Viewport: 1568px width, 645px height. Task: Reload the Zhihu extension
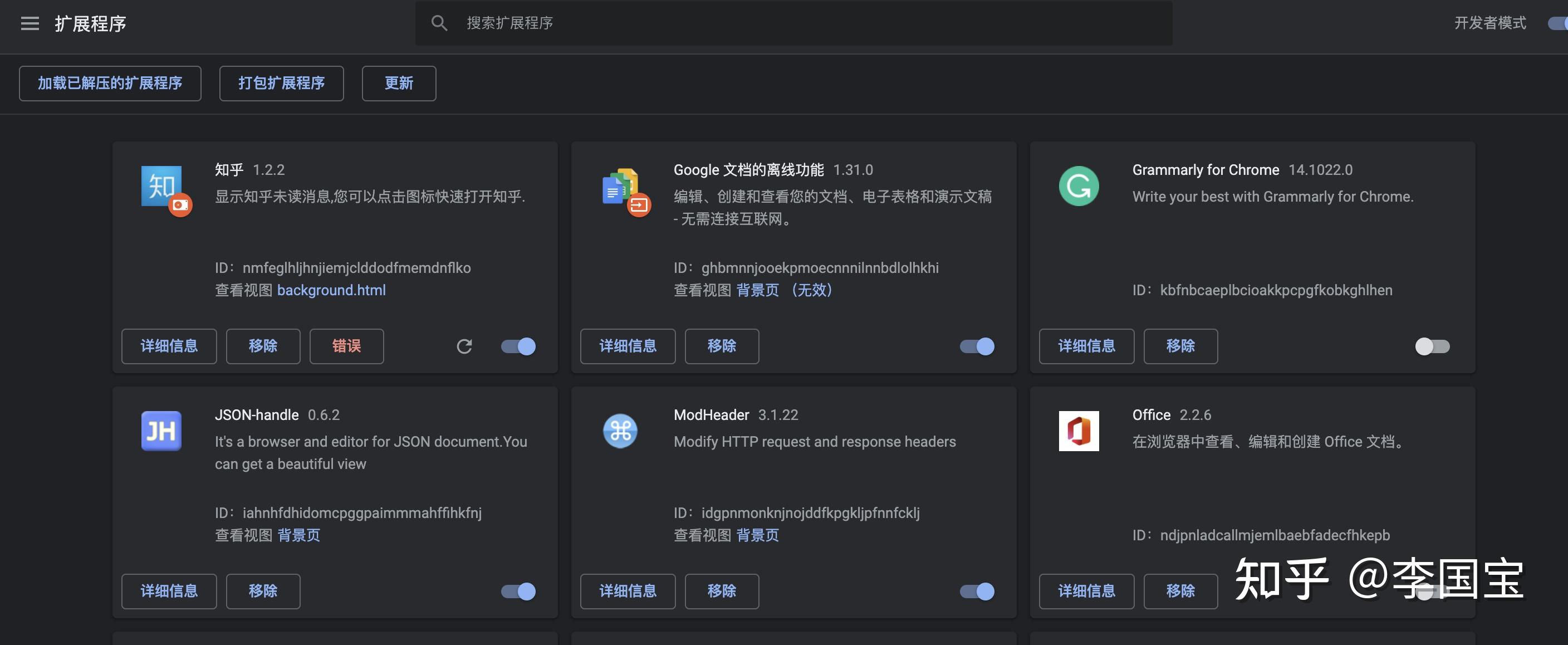[464, 346]
